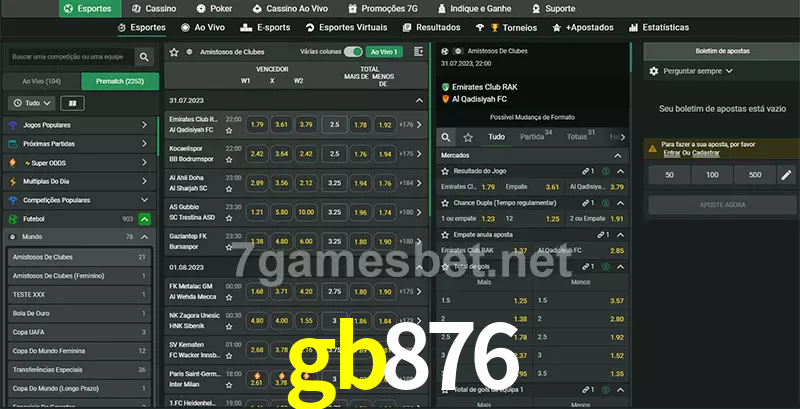Toggle the Várias colunas switch
This screenshot has width=800, height=409.
tap(353, 52)
